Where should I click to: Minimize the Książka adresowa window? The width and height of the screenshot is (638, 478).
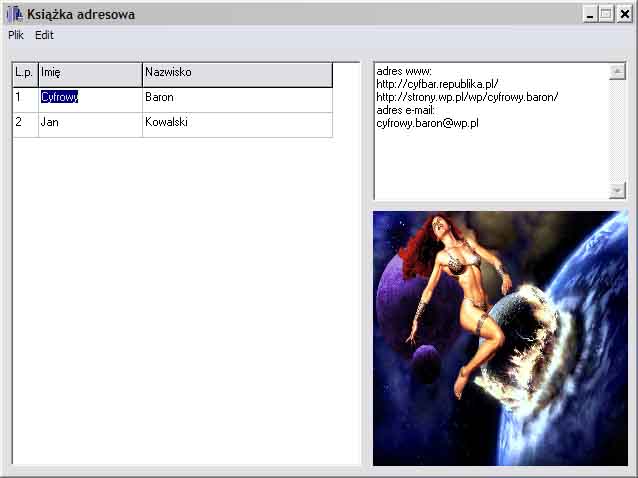tap(590, 15)
